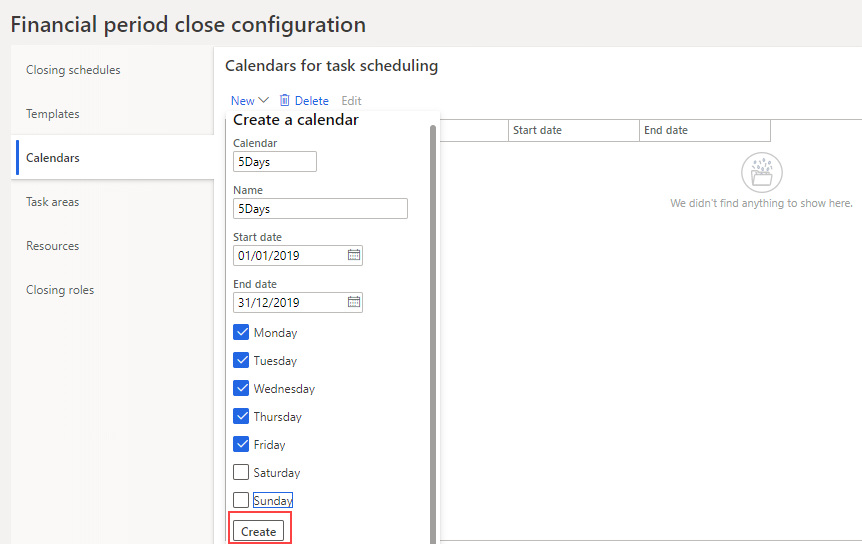Disable the Wednesday checkbox
Screen dimensions: 862x544
(x=241, y=389)
